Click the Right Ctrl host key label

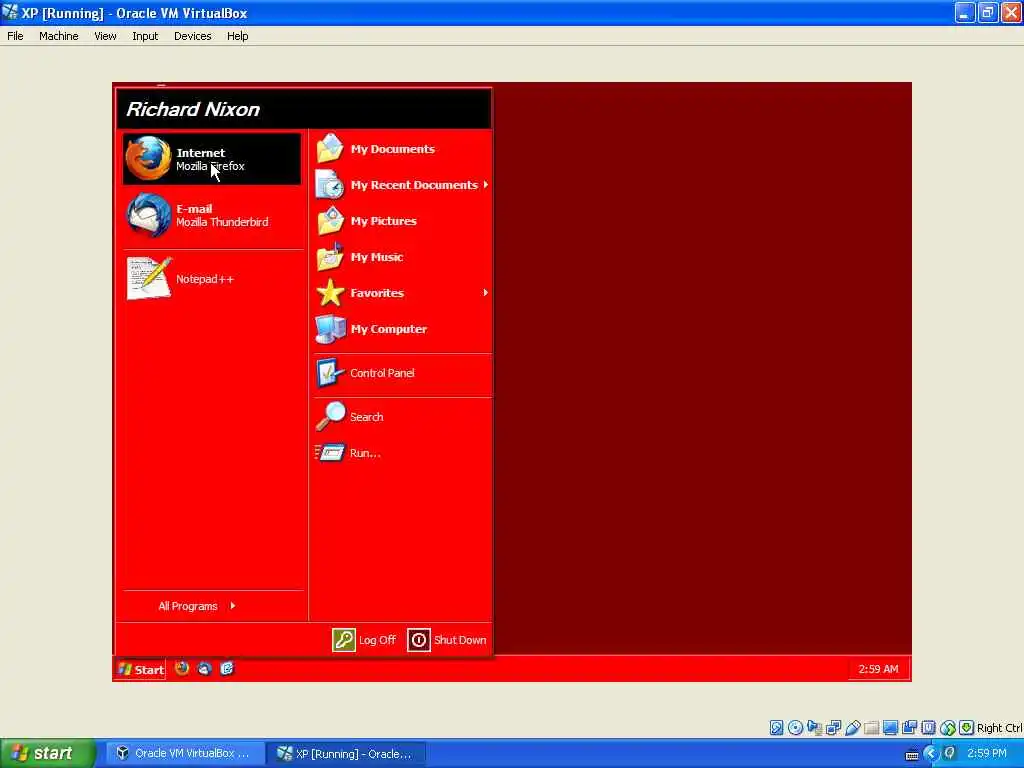tap(1000, 728)
